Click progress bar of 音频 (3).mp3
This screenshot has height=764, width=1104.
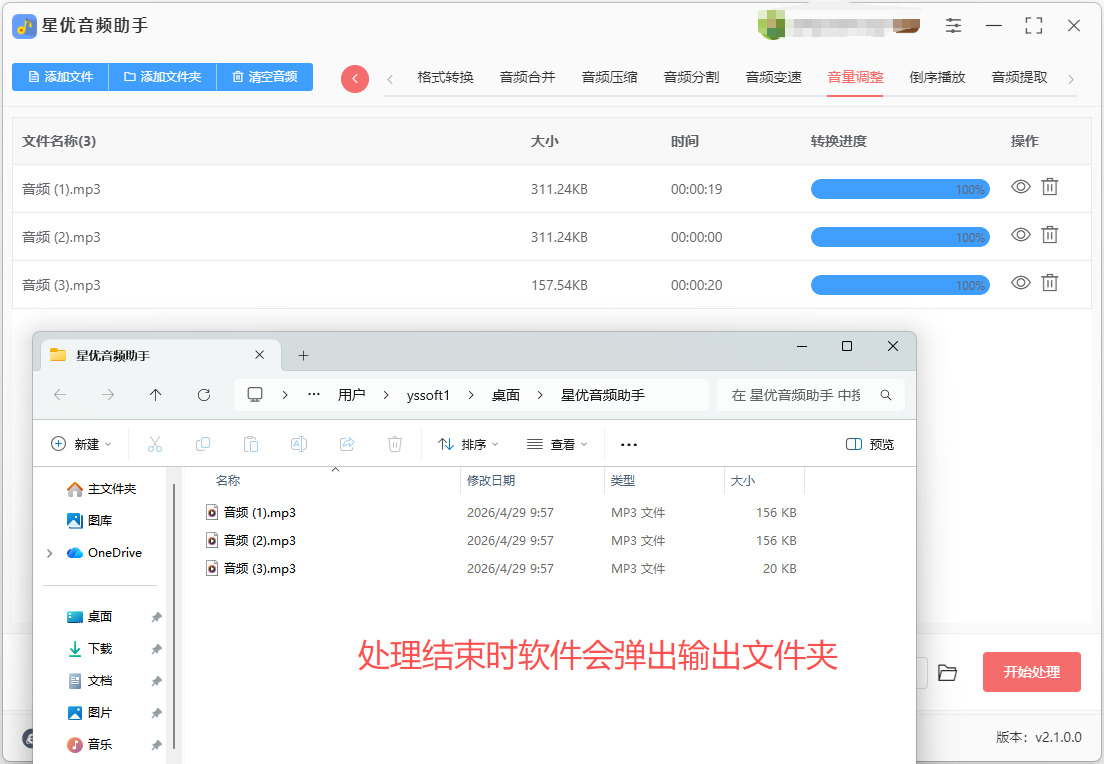click(x=900, y=284)
